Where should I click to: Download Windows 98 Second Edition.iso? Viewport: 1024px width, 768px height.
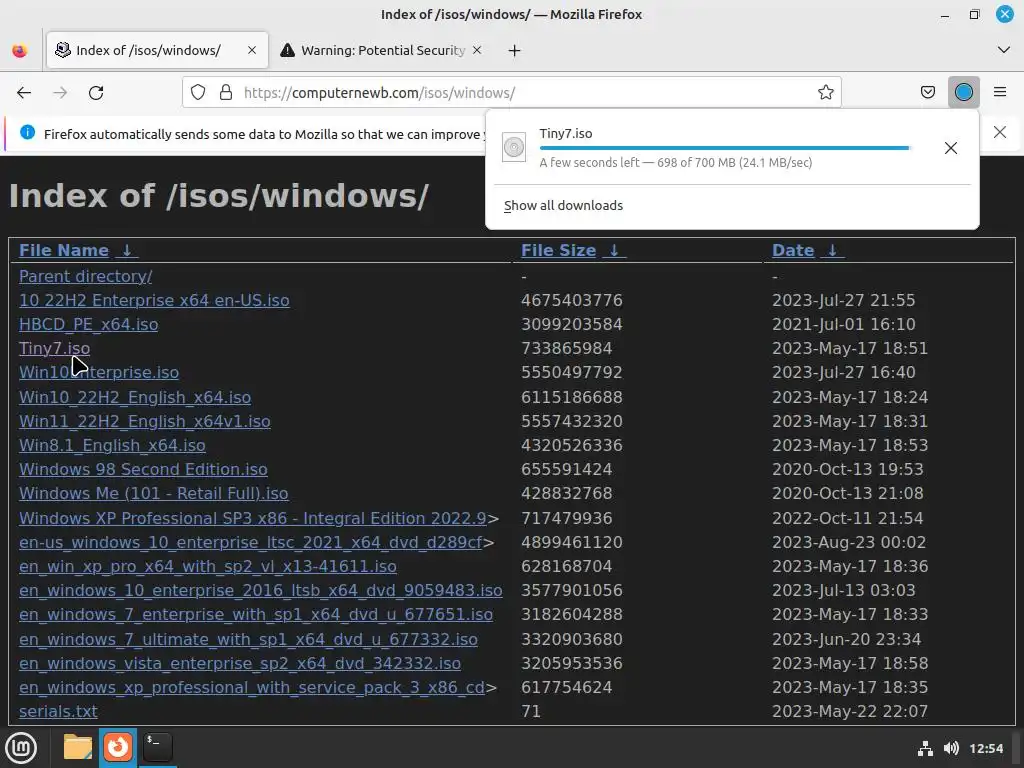(x=143, y=470)
